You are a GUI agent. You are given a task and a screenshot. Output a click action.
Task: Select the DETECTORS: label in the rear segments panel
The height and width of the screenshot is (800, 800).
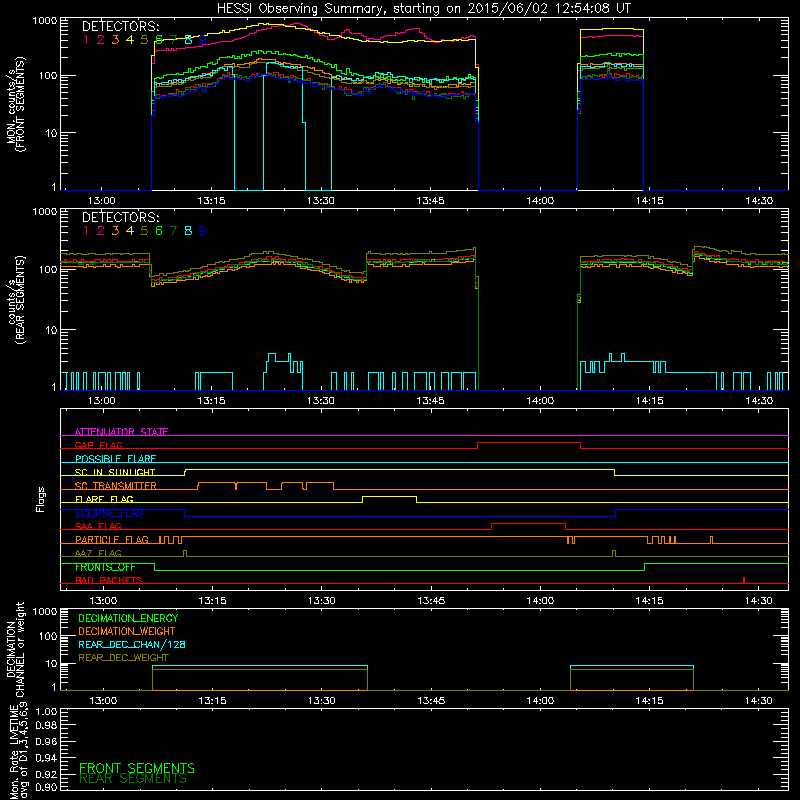120,217
